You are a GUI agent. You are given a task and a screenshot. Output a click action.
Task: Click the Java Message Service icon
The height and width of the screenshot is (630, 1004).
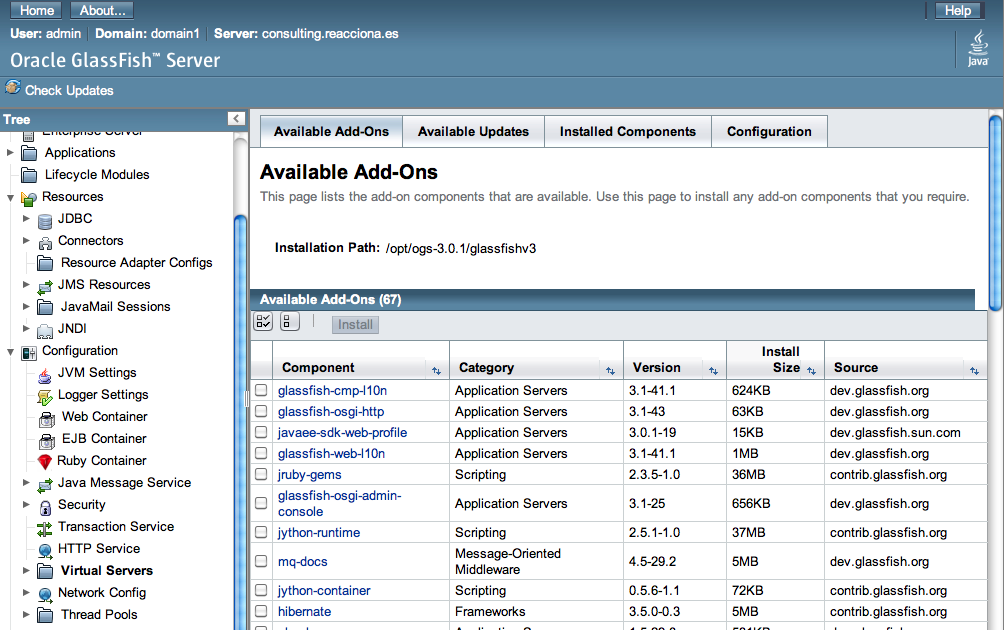point(45,485)
